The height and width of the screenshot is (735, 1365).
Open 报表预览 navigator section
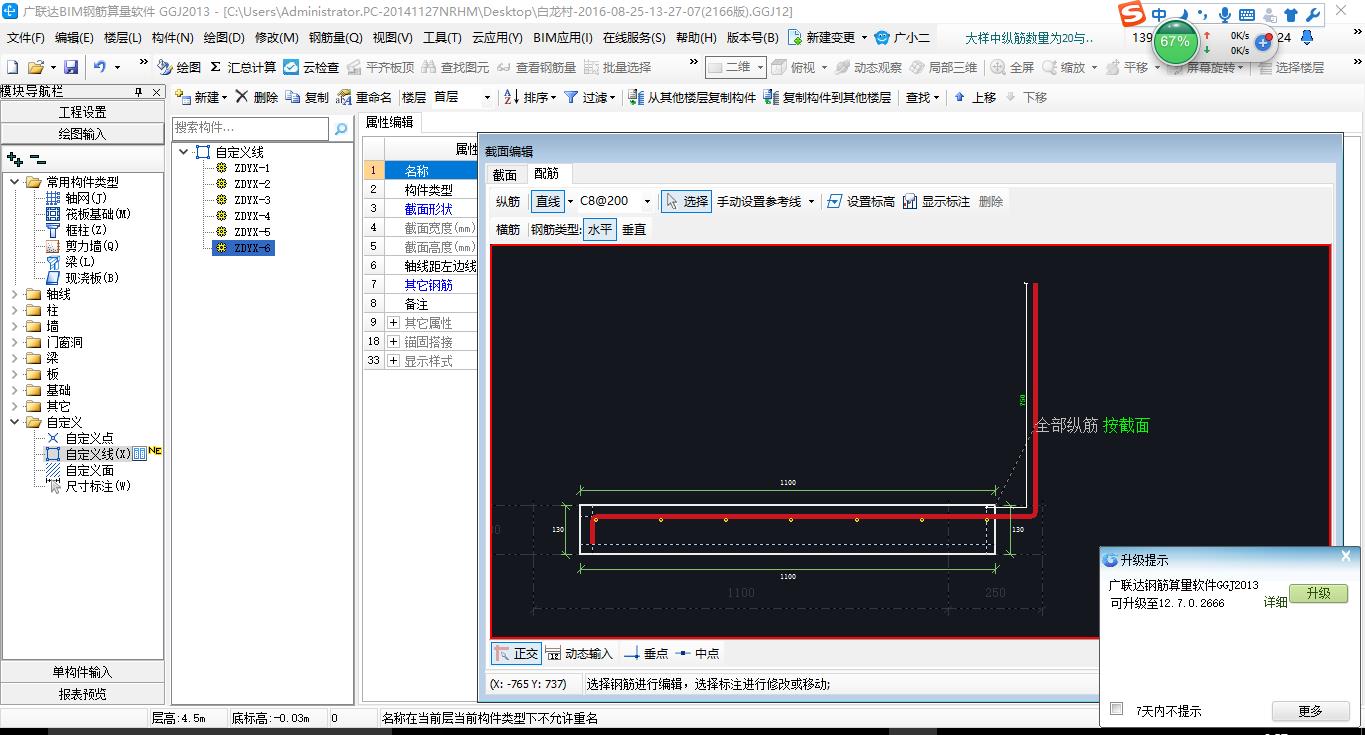pyautogui.click(x=82, y=693)
